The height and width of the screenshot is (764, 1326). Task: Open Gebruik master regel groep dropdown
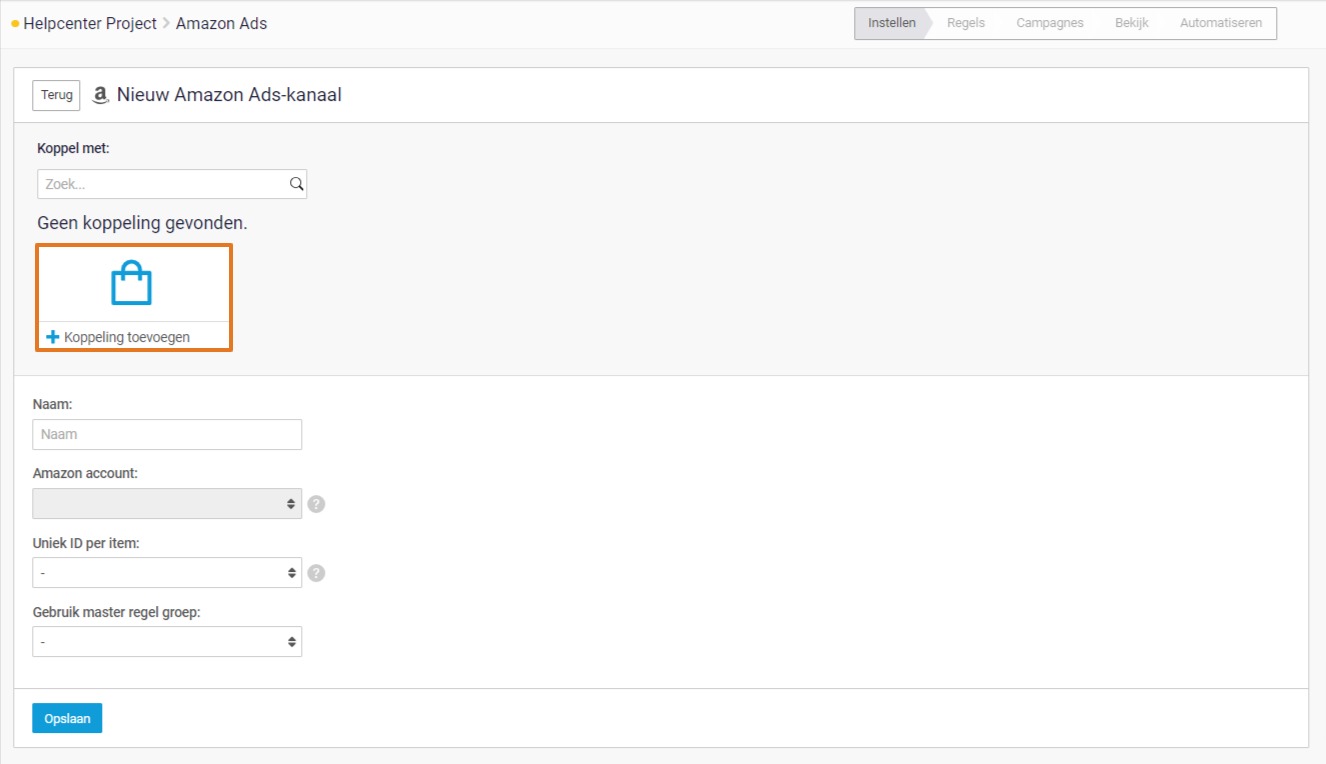point(167,642)
